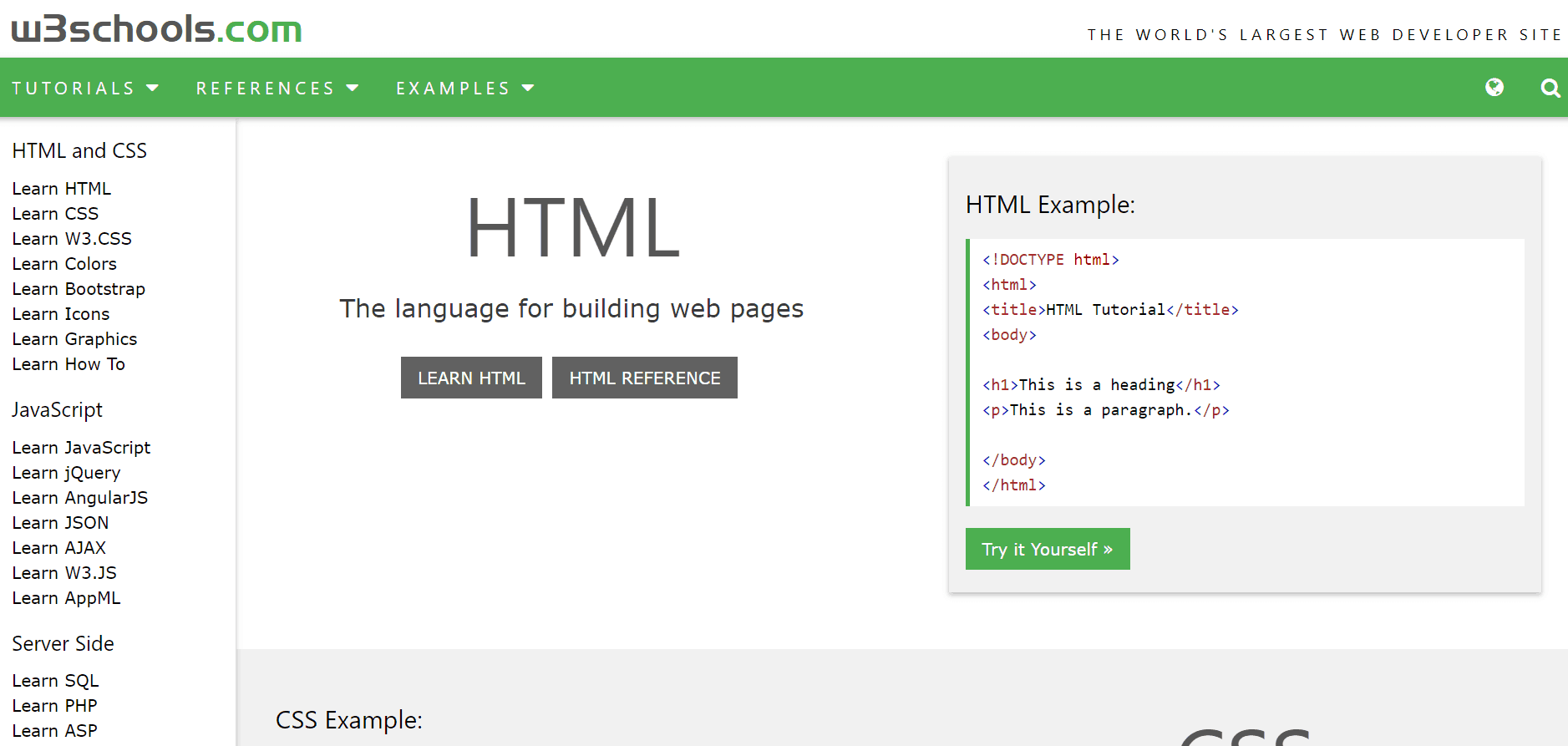
Task: Open the search magnifier icon
Action: pyautogui.click(x=1550, y=88)
